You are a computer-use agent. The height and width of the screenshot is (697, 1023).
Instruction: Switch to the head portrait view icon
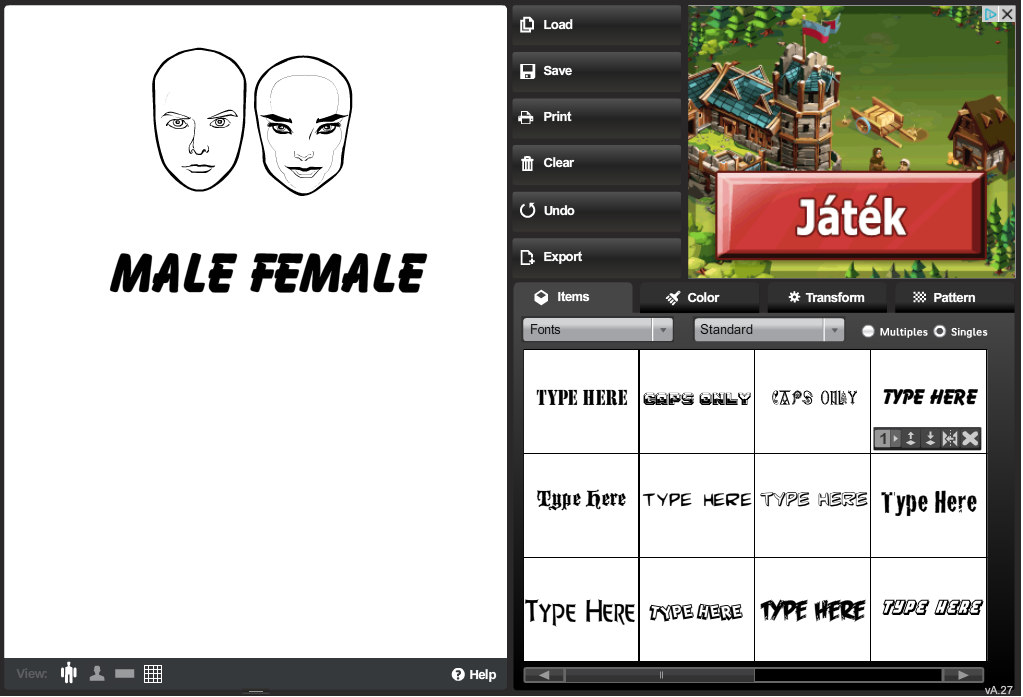(97, 673)
